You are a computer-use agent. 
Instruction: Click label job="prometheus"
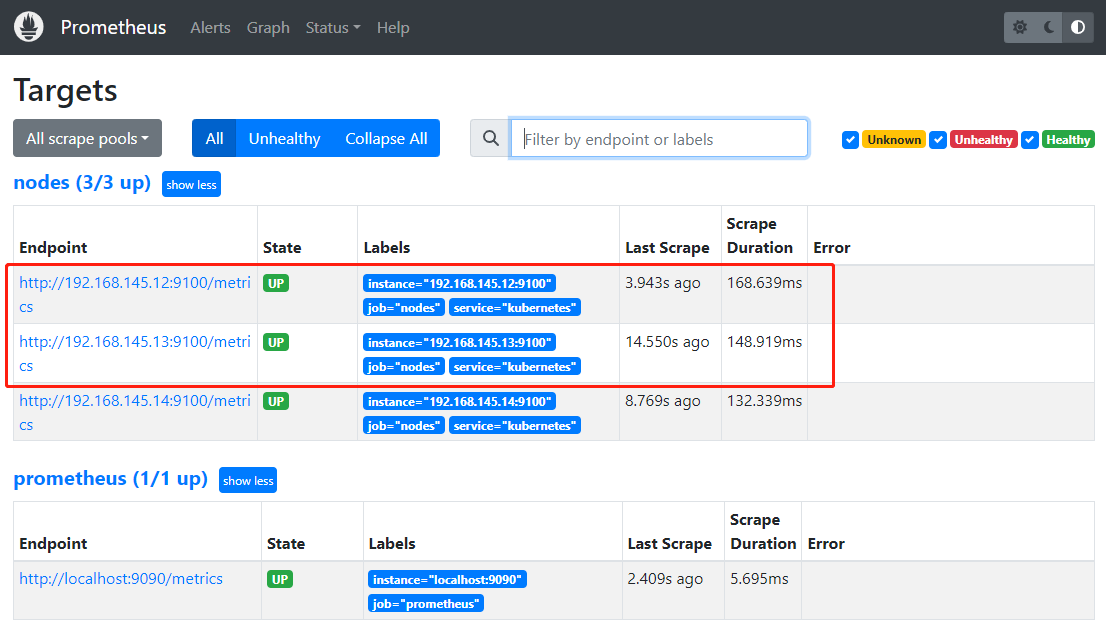426,603
